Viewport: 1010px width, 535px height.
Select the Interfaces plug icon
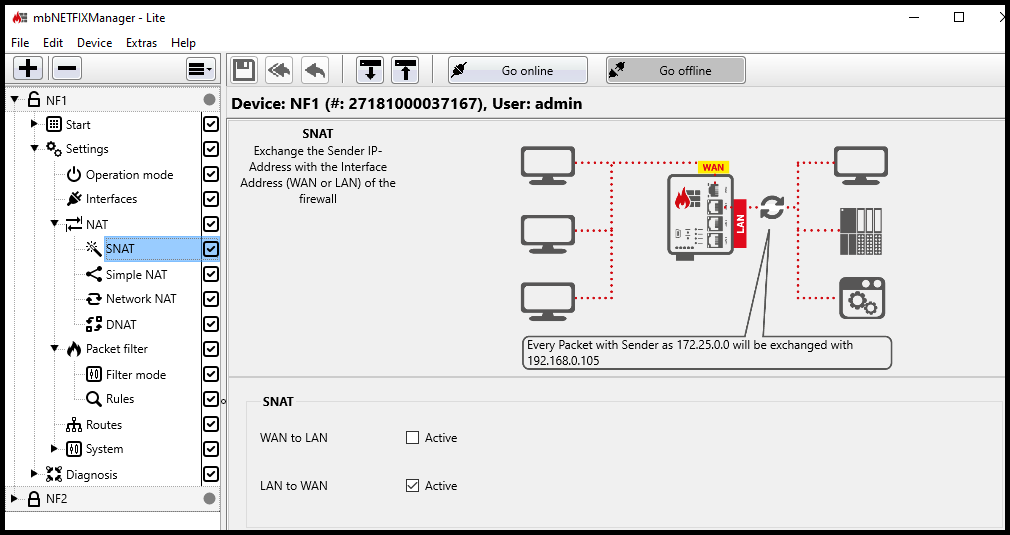tap(74, 199)
